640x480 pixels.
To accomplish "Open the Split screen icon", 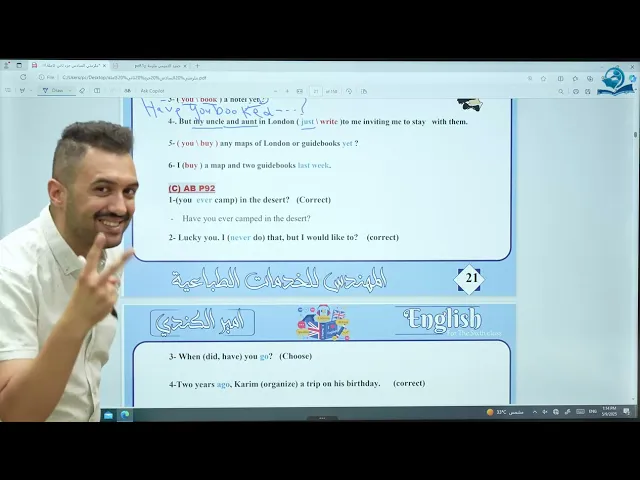I will click(561, 78).
